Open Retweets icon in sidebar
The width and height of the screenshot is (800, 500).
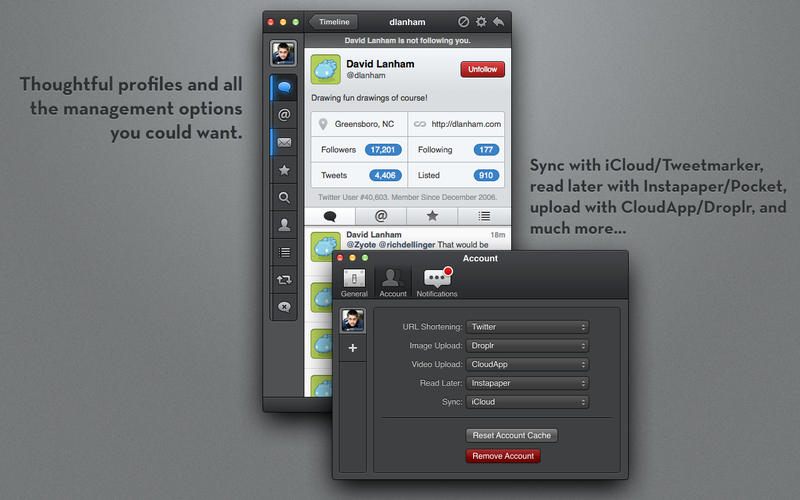[284, 280]
